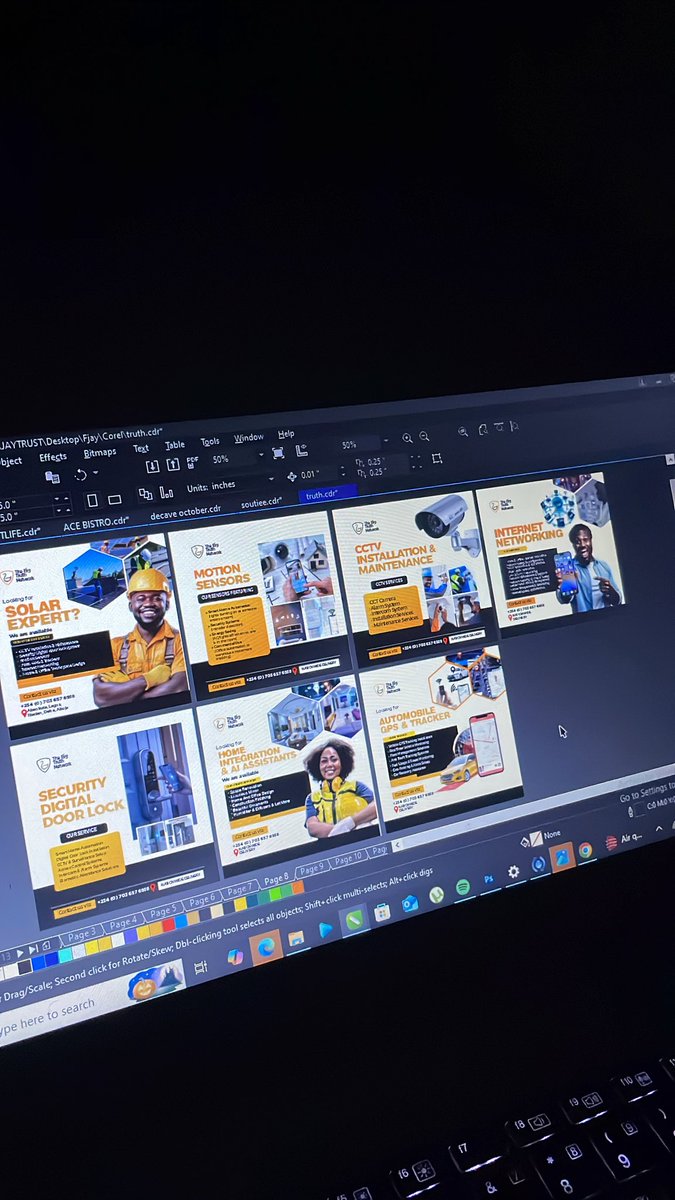Click the nudge distance 0.01 field
Image resolution: width=675 pixels, height=1200 pixels.
[x=312, y=475]
